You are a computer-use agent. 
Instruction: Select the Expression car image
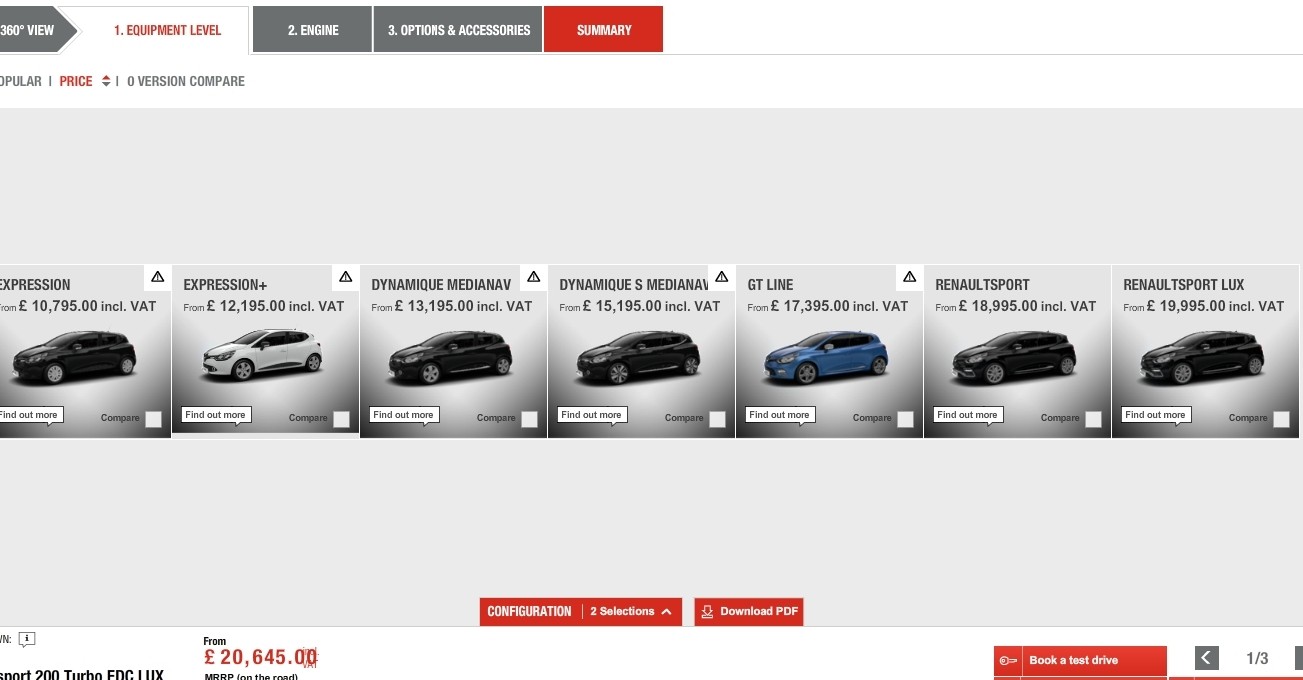click(75, 358)
